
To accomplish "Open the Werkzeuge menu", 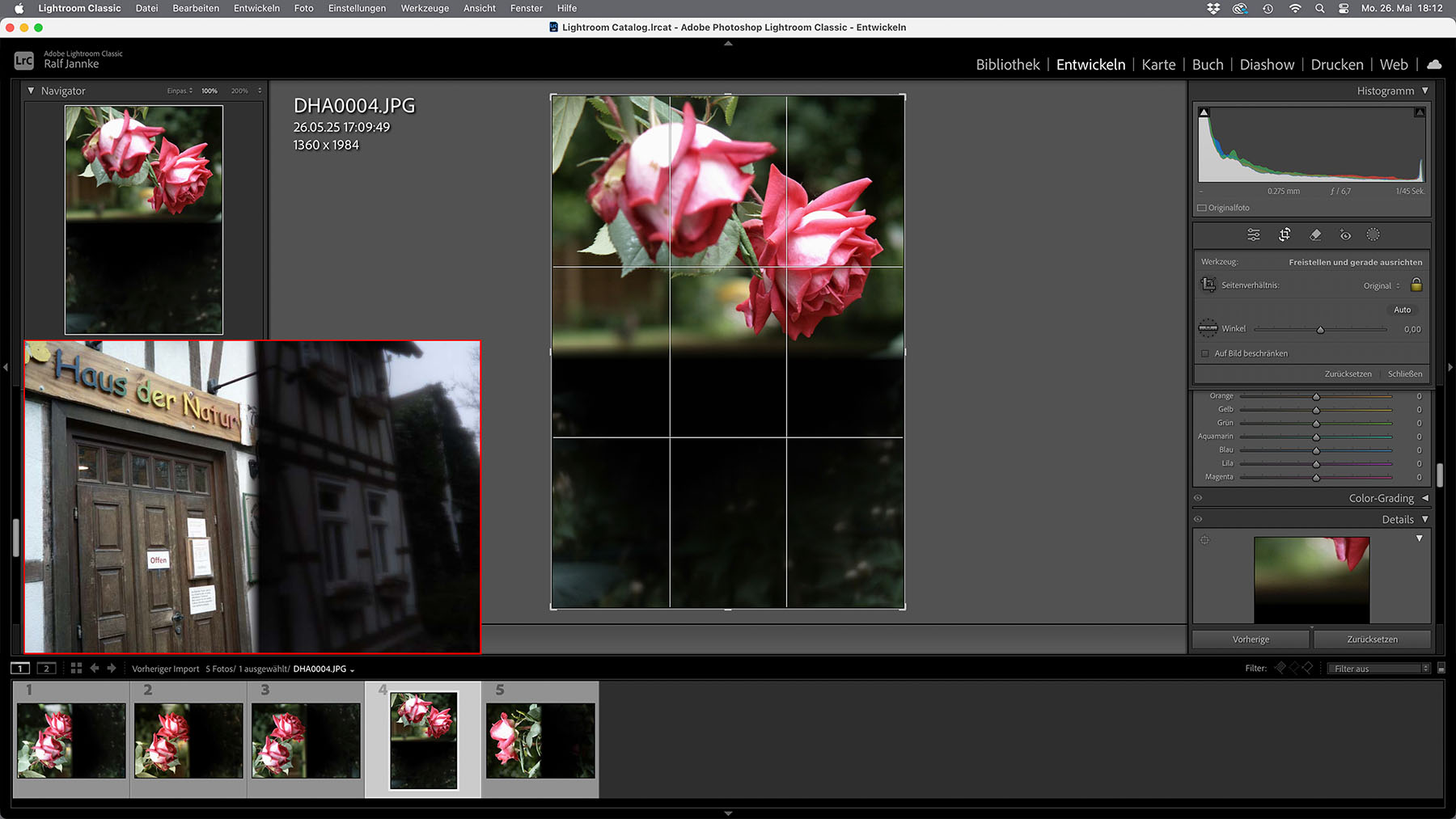I will (425, 8).
